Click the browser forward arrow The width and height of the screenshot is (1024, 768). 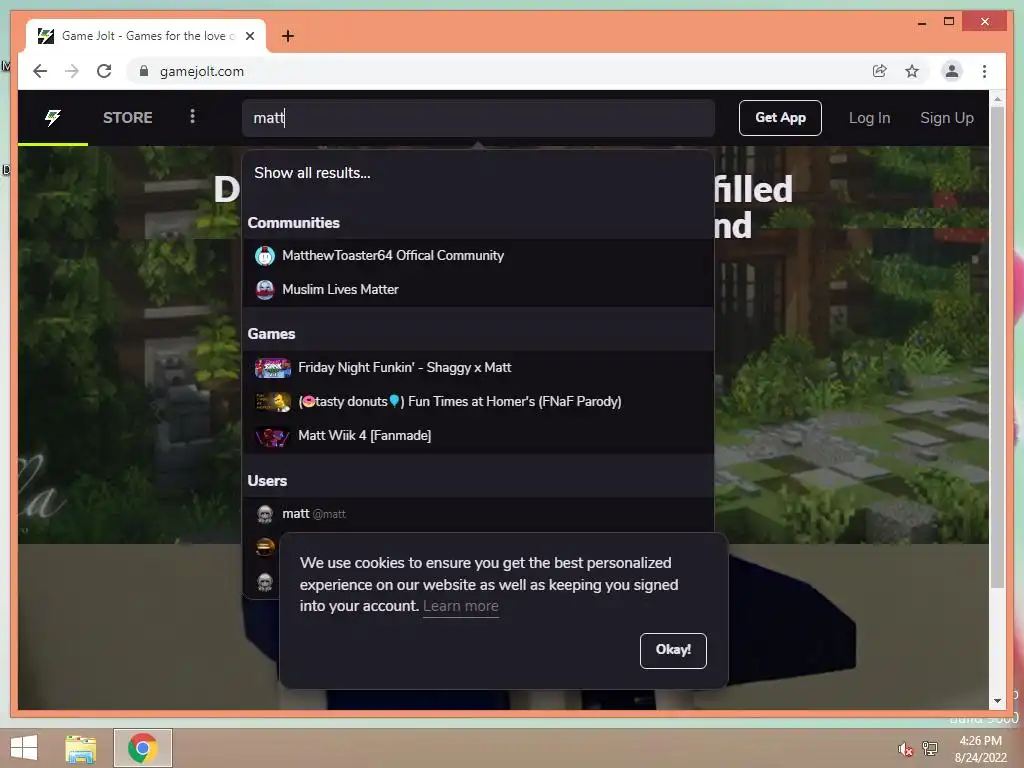tap(72, 71)
